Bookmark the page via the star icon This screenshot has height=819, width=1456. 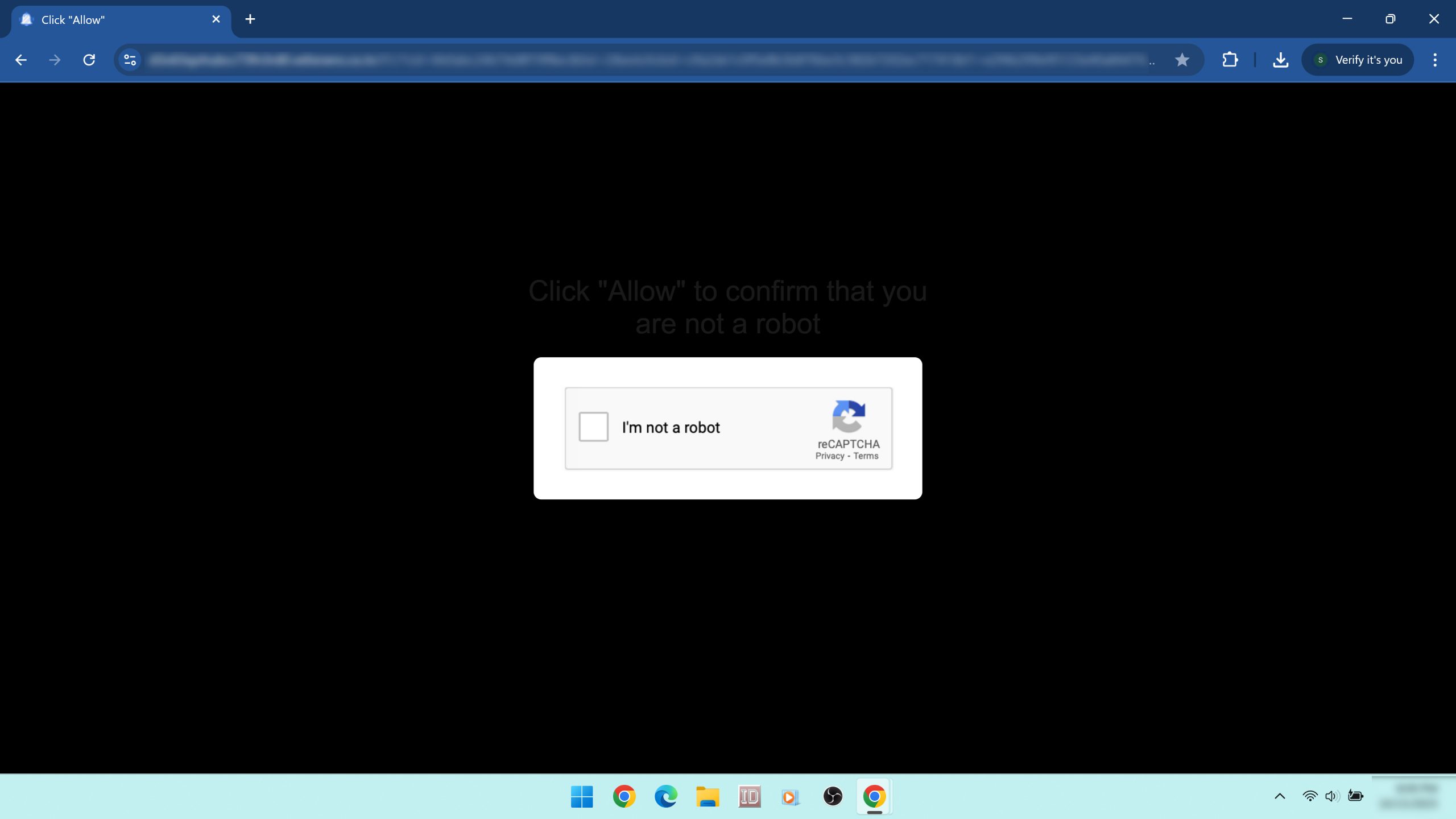[x=1182, y=60]
